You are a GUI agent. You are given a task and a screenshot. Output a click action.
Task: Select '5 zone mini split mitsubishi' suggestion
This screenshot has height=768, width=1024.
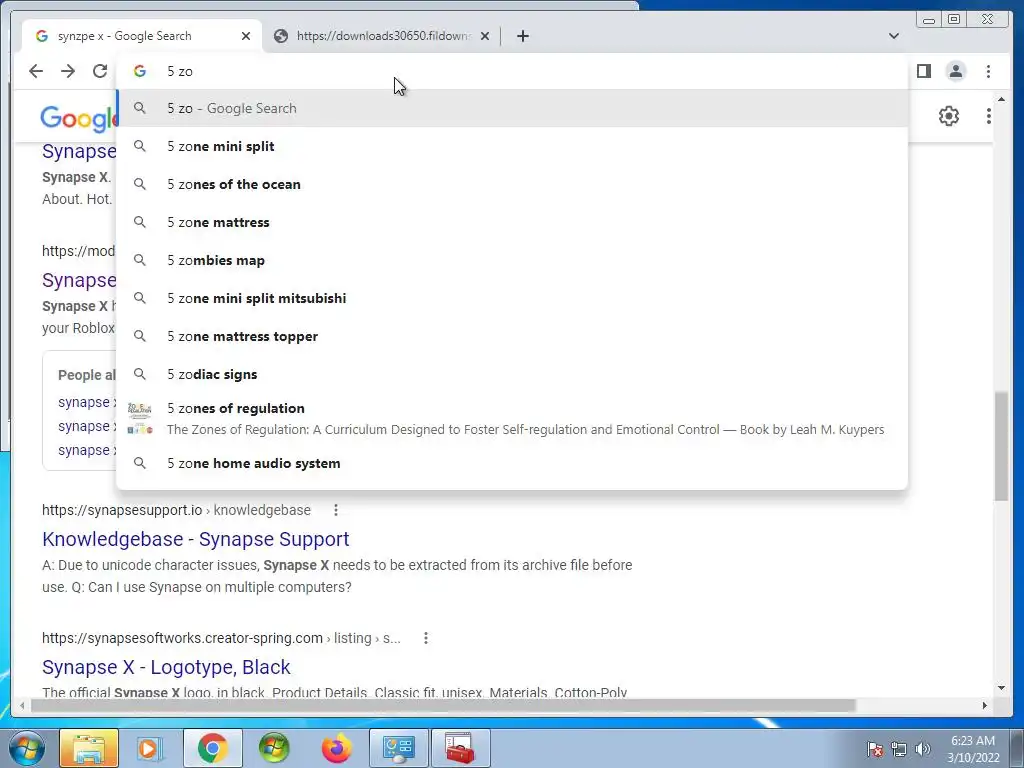coord(512,298)
